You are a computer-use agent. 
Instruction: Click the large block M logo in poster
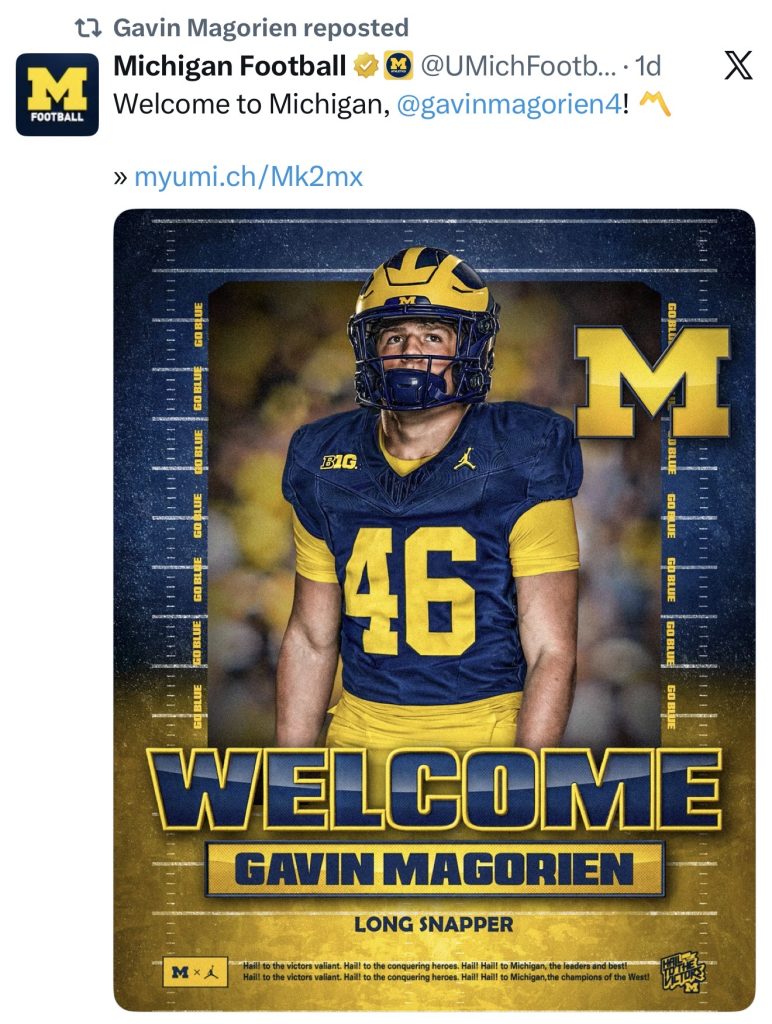[651, 381]
